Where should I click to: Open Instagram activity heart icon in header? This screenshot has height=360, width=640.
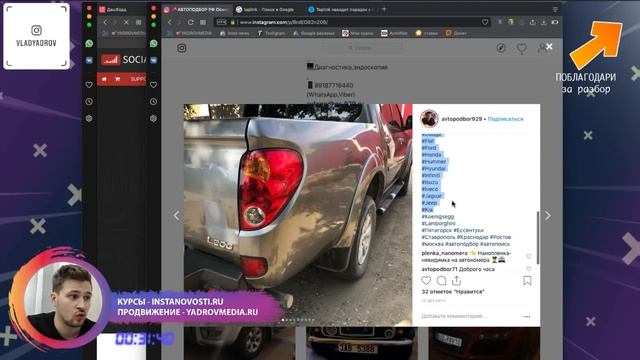(522, 48)
